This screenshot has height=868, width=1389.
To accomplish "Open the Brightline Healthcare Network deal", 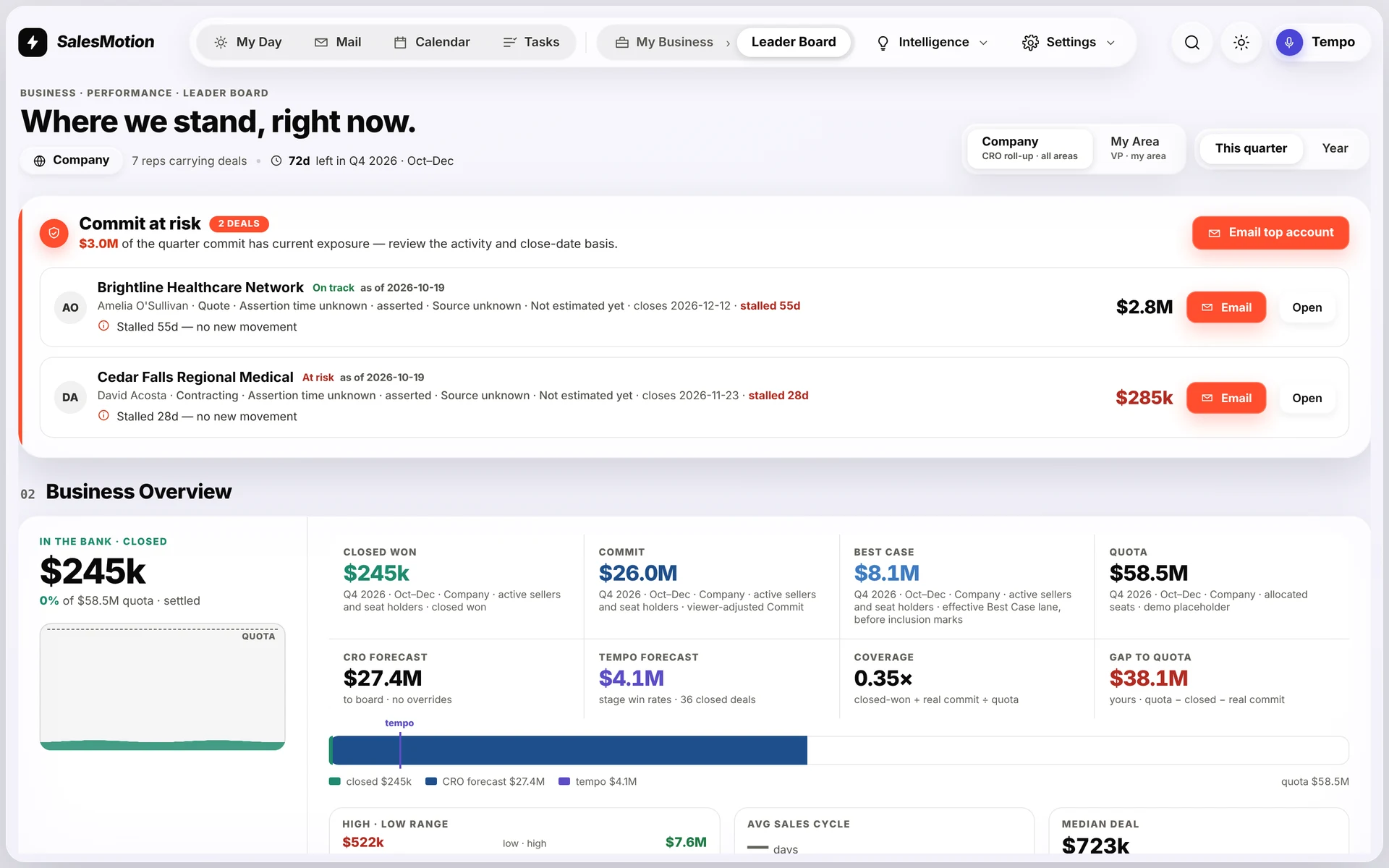I will pos(1307,307).
